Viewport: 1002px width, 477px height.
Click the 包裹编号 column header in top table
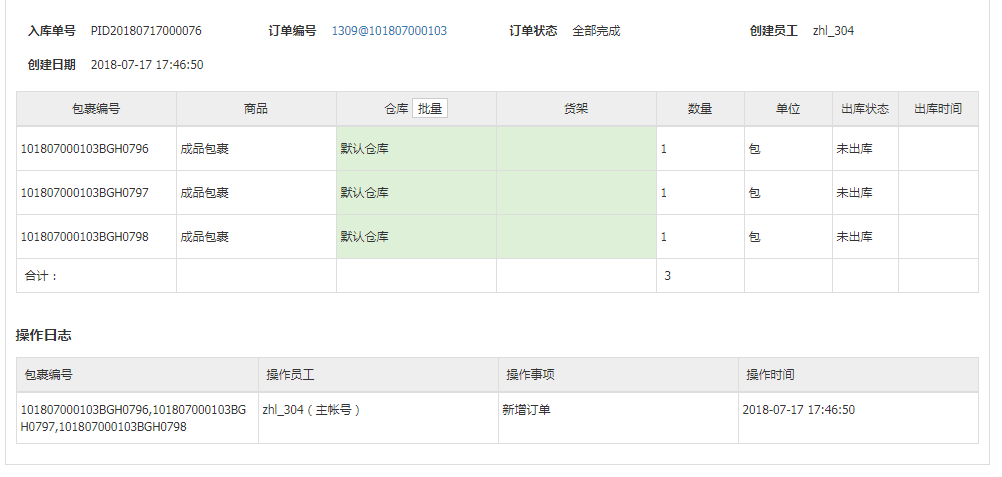(x=96, y=109)
